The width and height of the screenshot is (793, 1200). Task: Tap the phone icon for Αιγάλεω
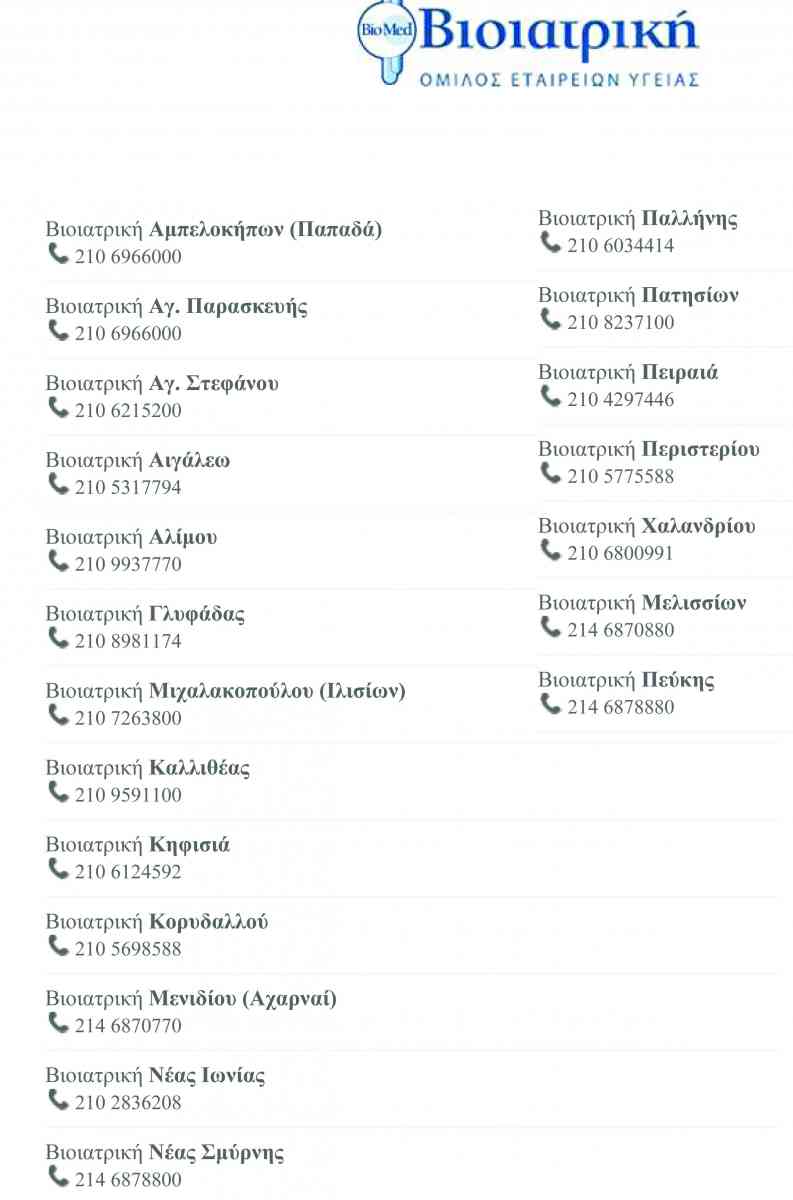click(59, 485)
